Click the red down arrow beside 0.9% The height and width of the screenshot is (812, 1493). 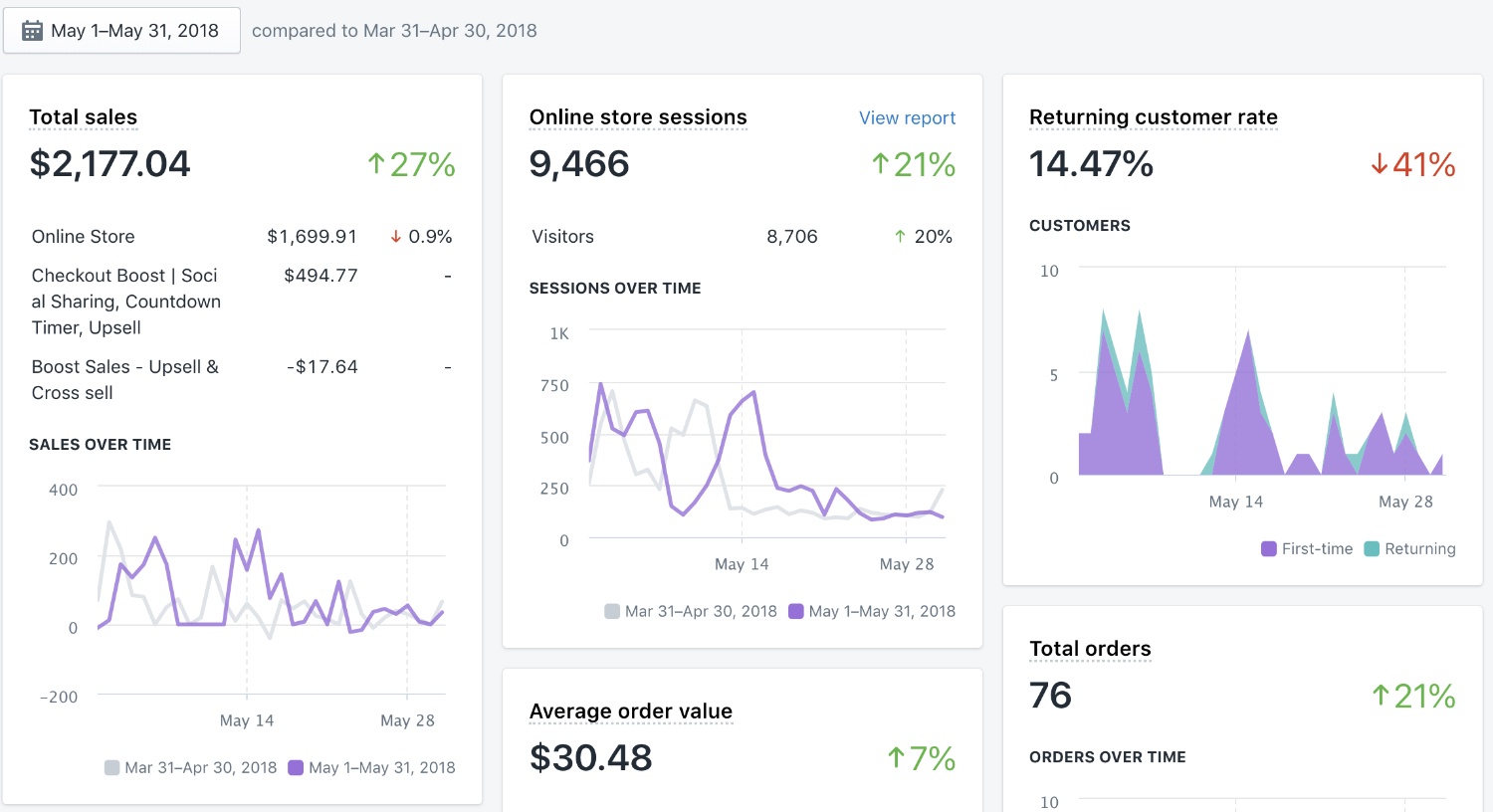tap(396, 237)
